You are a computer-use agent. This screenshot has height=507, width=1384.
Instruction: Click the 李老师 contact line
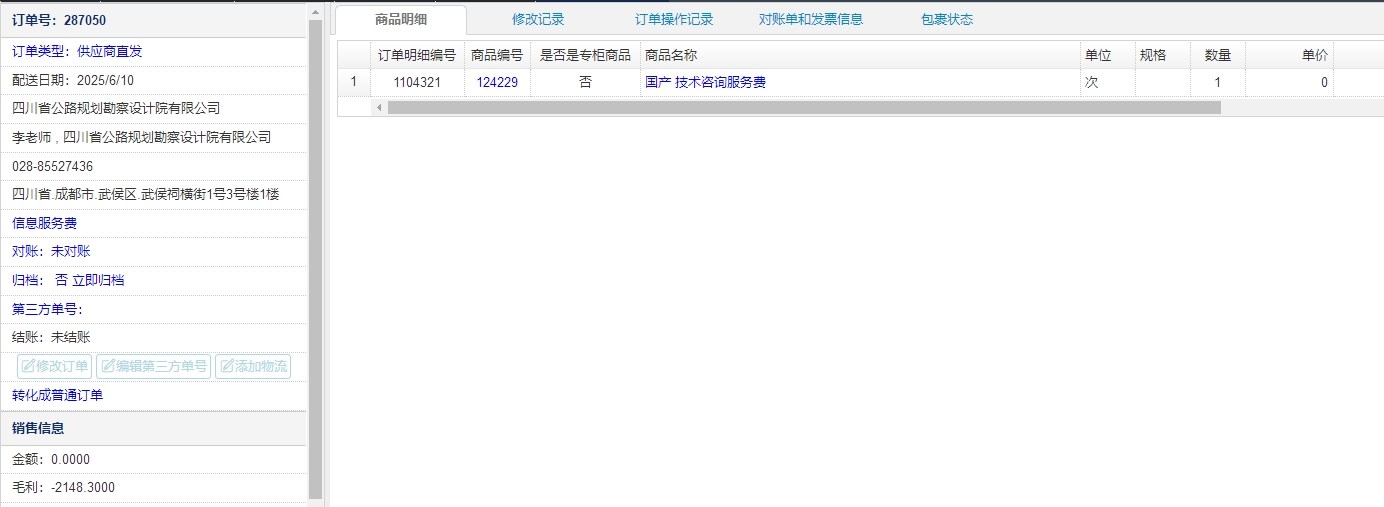(x=142, y=137)
